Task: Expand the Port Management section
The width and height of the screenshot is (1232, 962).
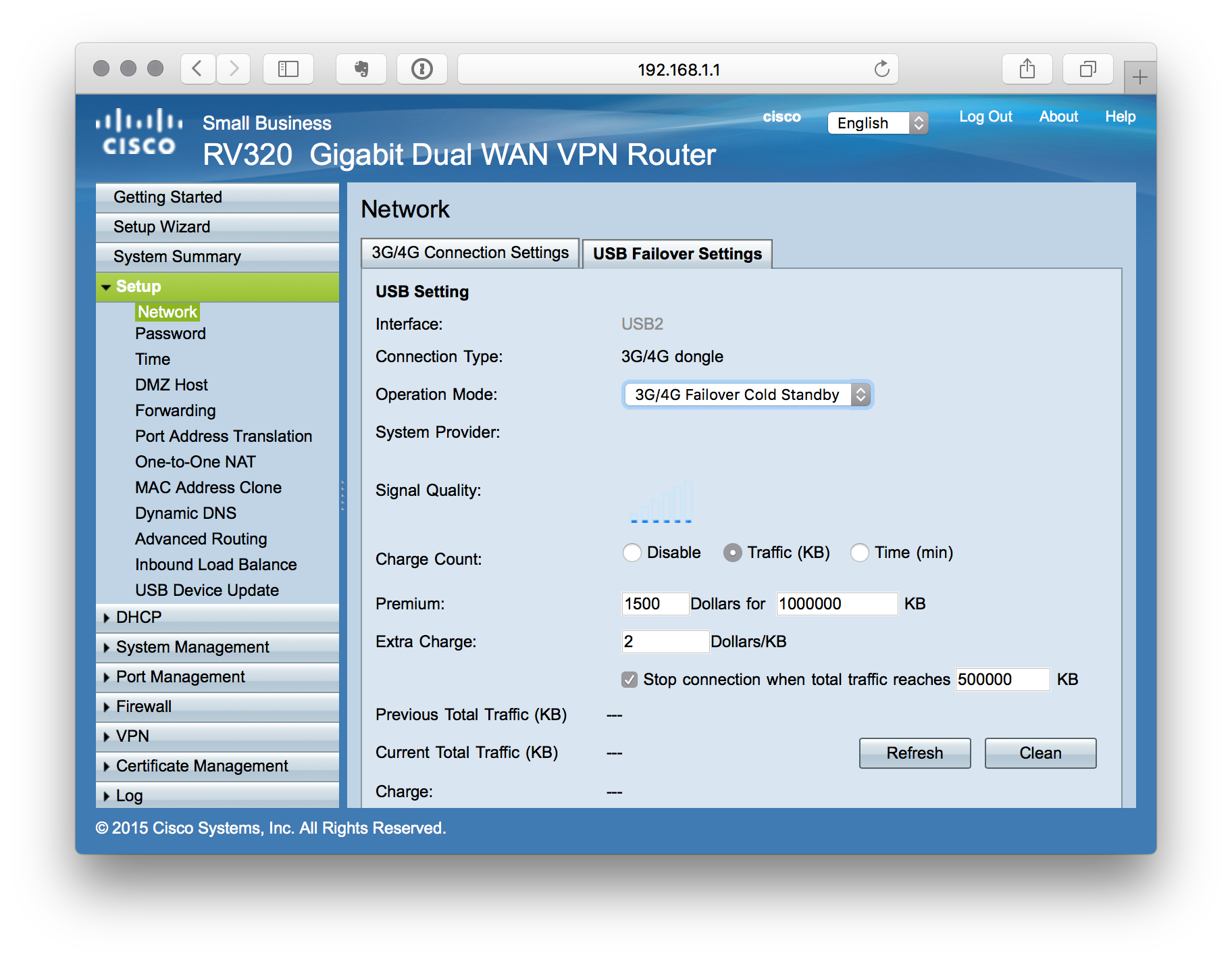Action: 217,677
